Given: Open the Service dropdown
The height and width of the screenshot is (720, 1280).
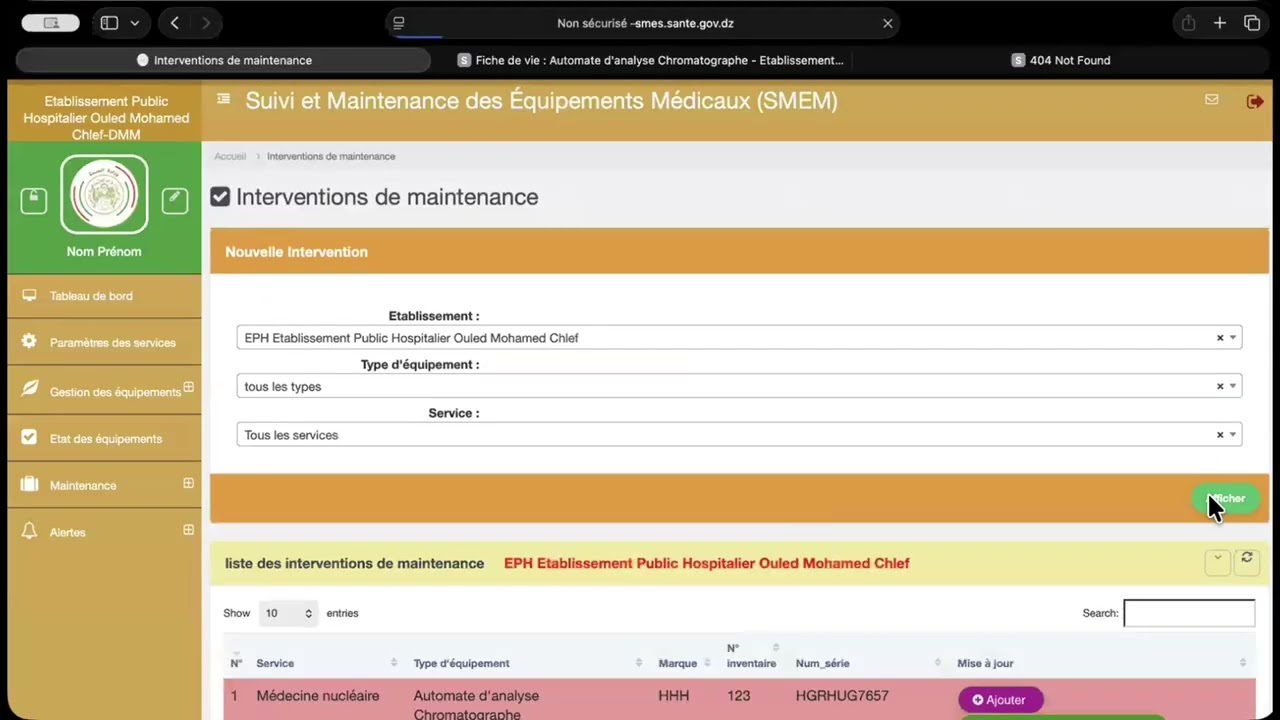Looking at the screenshot, I should tap(739, 435).
